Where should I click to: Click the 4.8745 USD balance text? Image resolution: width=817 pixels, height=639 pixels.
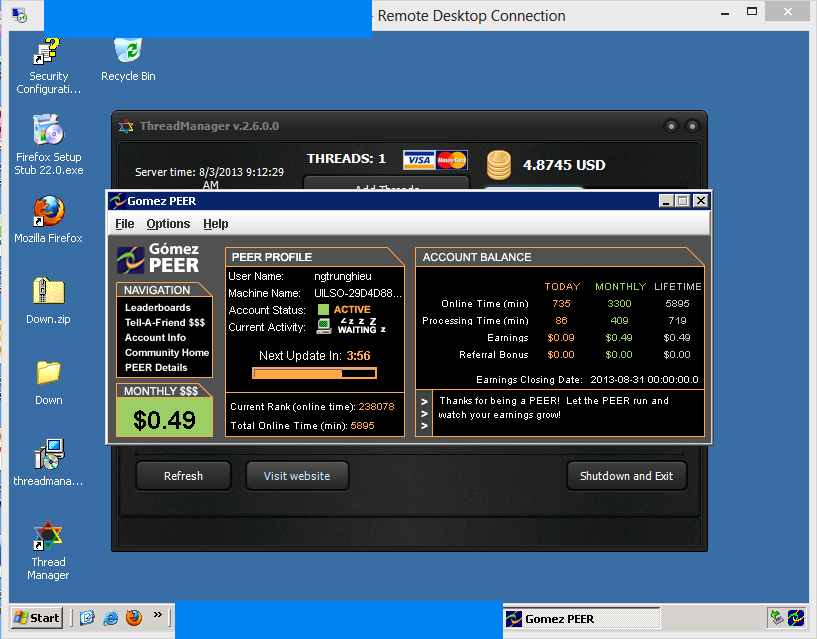(564, 165)
